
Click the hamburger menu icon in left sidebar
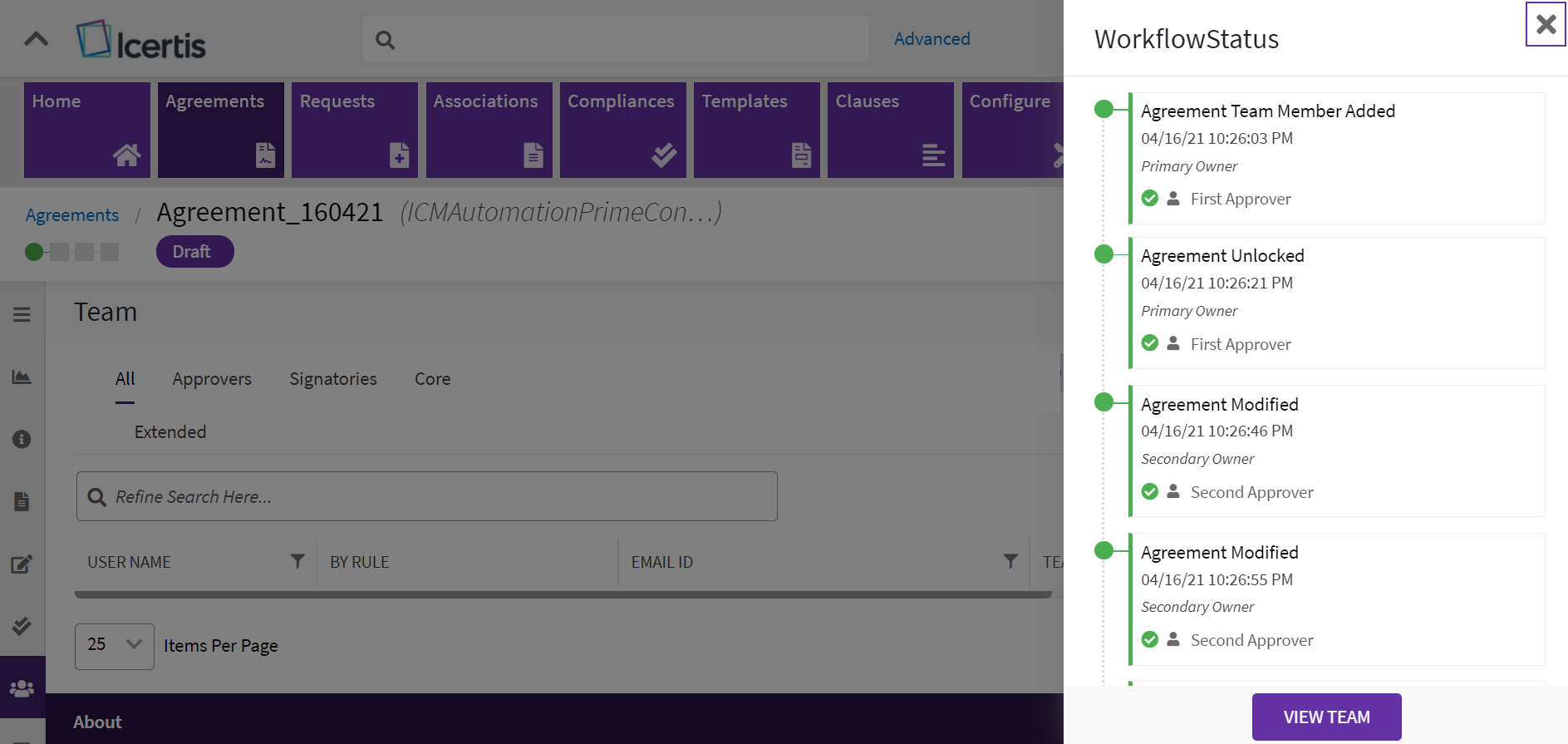tap(22, 314)
